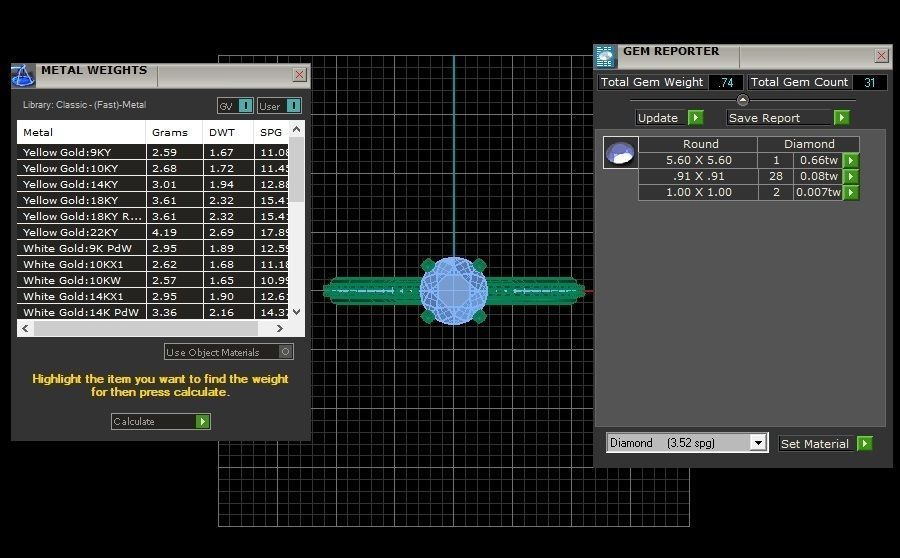Image resolution: width=900 pixels, height=558 pixels.
Task: Click the 4.19 grams cell for 22KY
Action: coord(174,232)
